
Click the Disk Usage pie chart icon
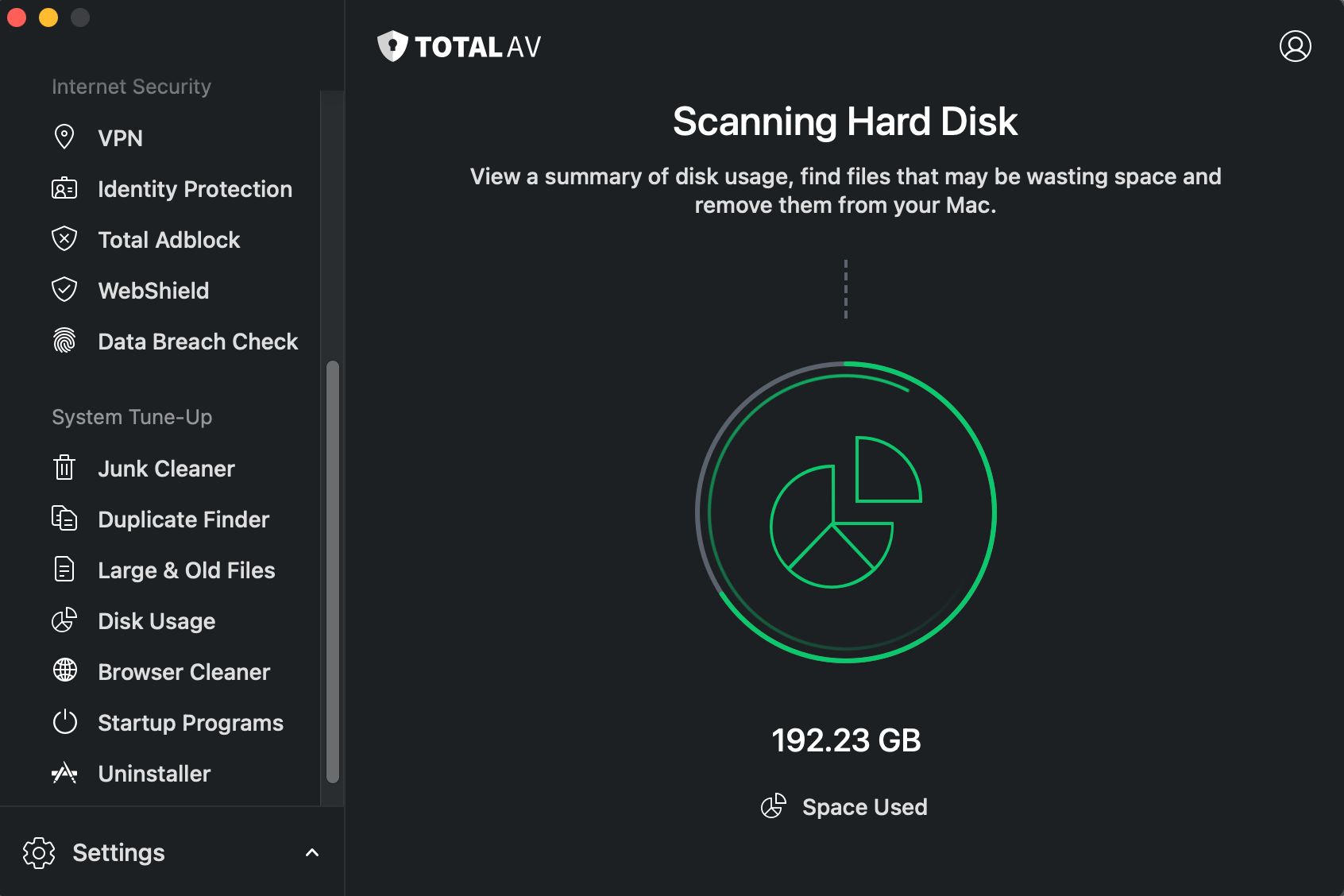[x=64, y=620]
